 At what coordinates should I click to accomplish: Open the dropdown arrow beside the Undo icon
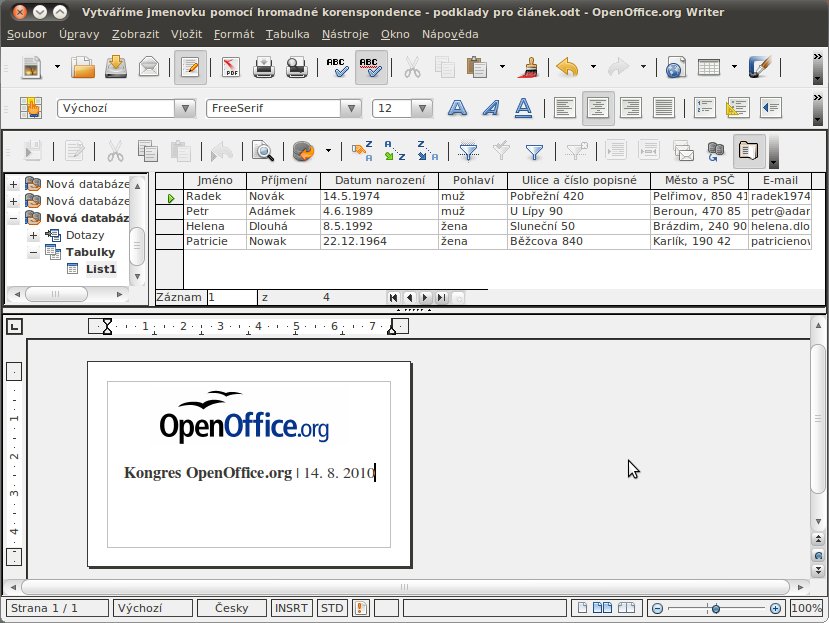(x=593, y=67)
